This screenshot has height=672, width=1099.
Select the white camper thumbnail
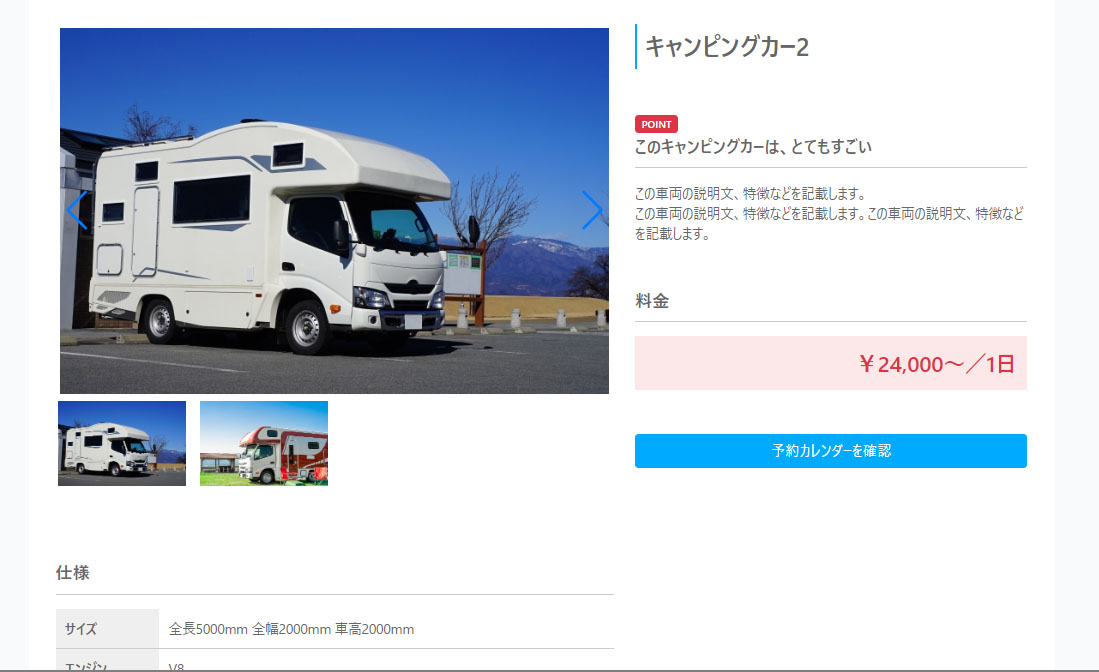point(122,443)
